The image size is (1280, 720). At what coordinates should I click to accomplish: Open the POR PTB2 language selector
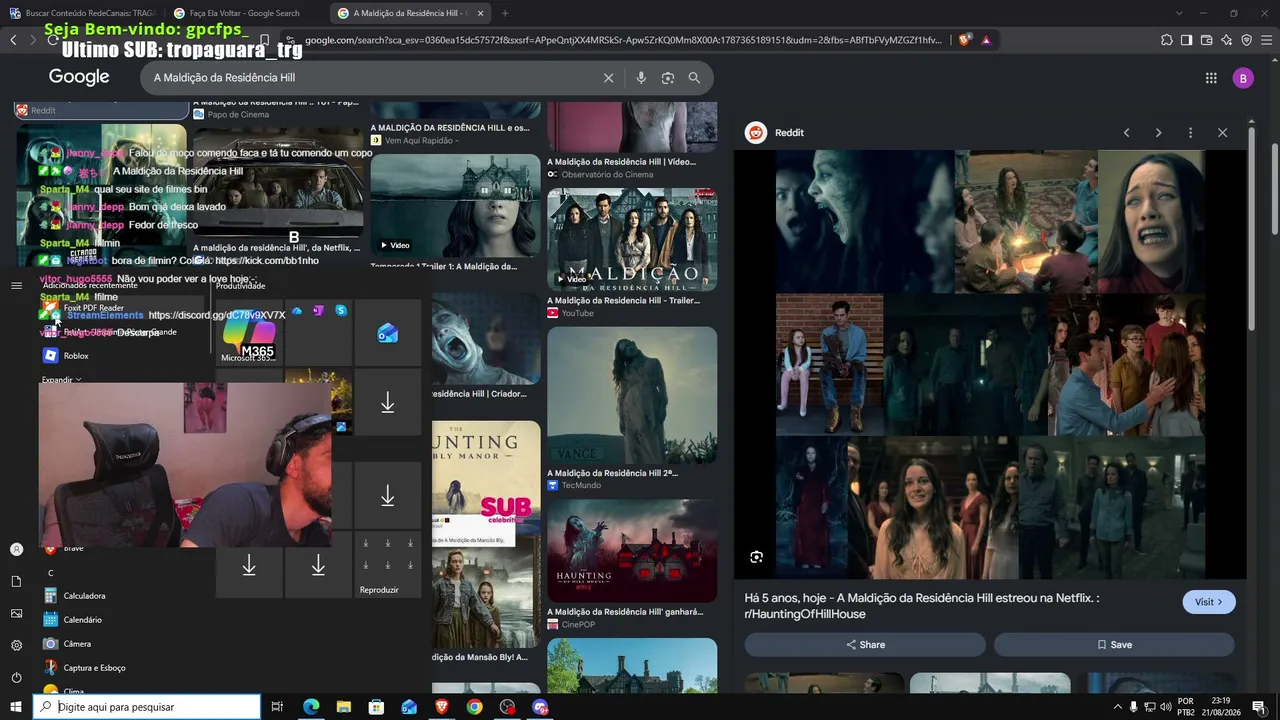[1186, 707]
